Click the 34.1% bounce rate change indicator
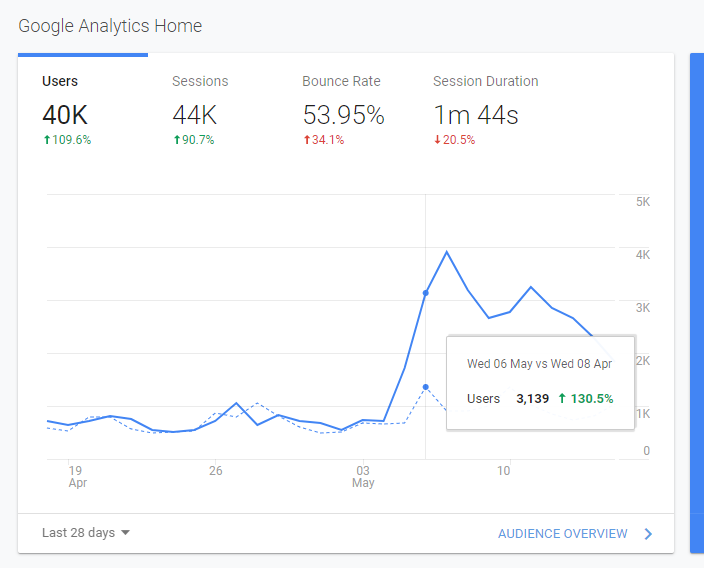This screenshot has height=568, width=704. click(x=323, y=140)
